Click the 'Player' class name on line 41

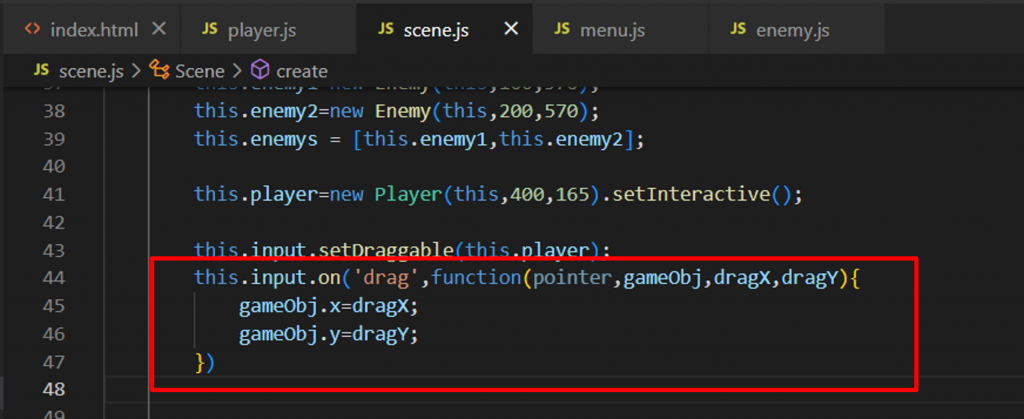[406, 195]
